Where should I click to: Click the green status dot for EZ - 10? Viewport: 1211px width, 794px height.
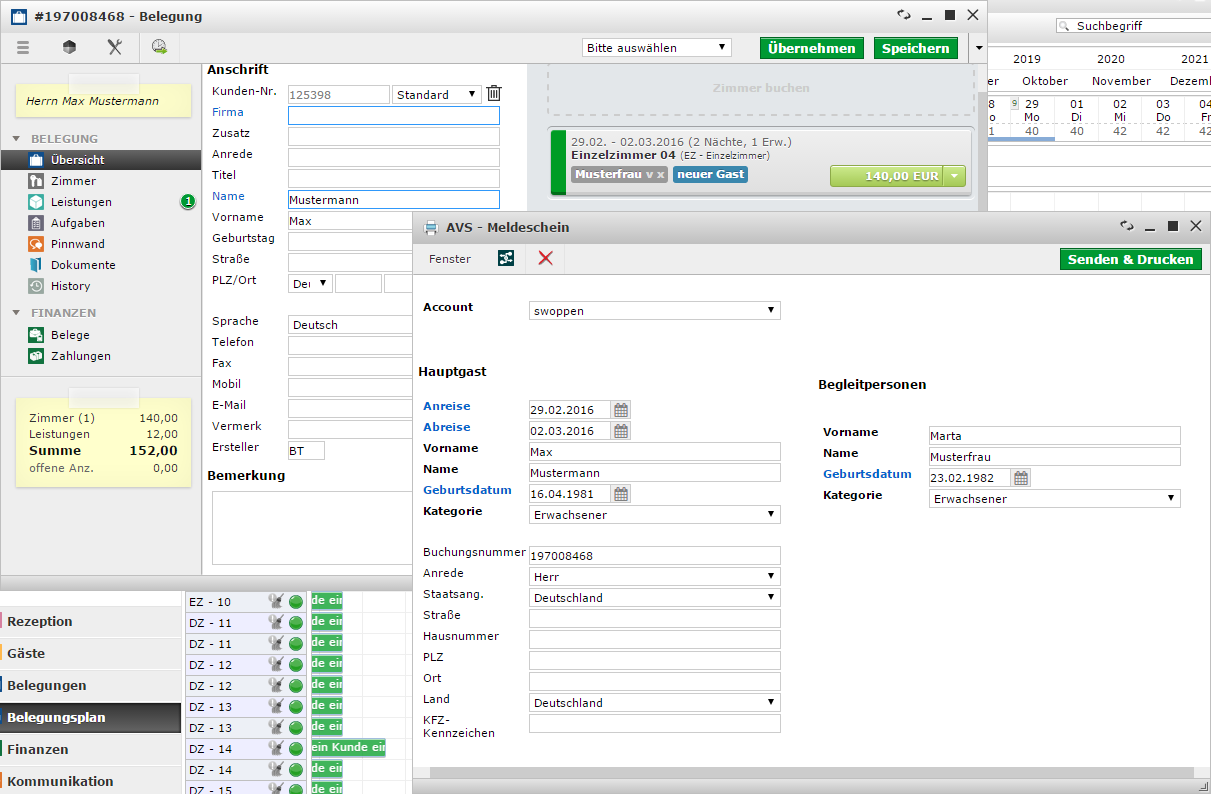(296, 601)
